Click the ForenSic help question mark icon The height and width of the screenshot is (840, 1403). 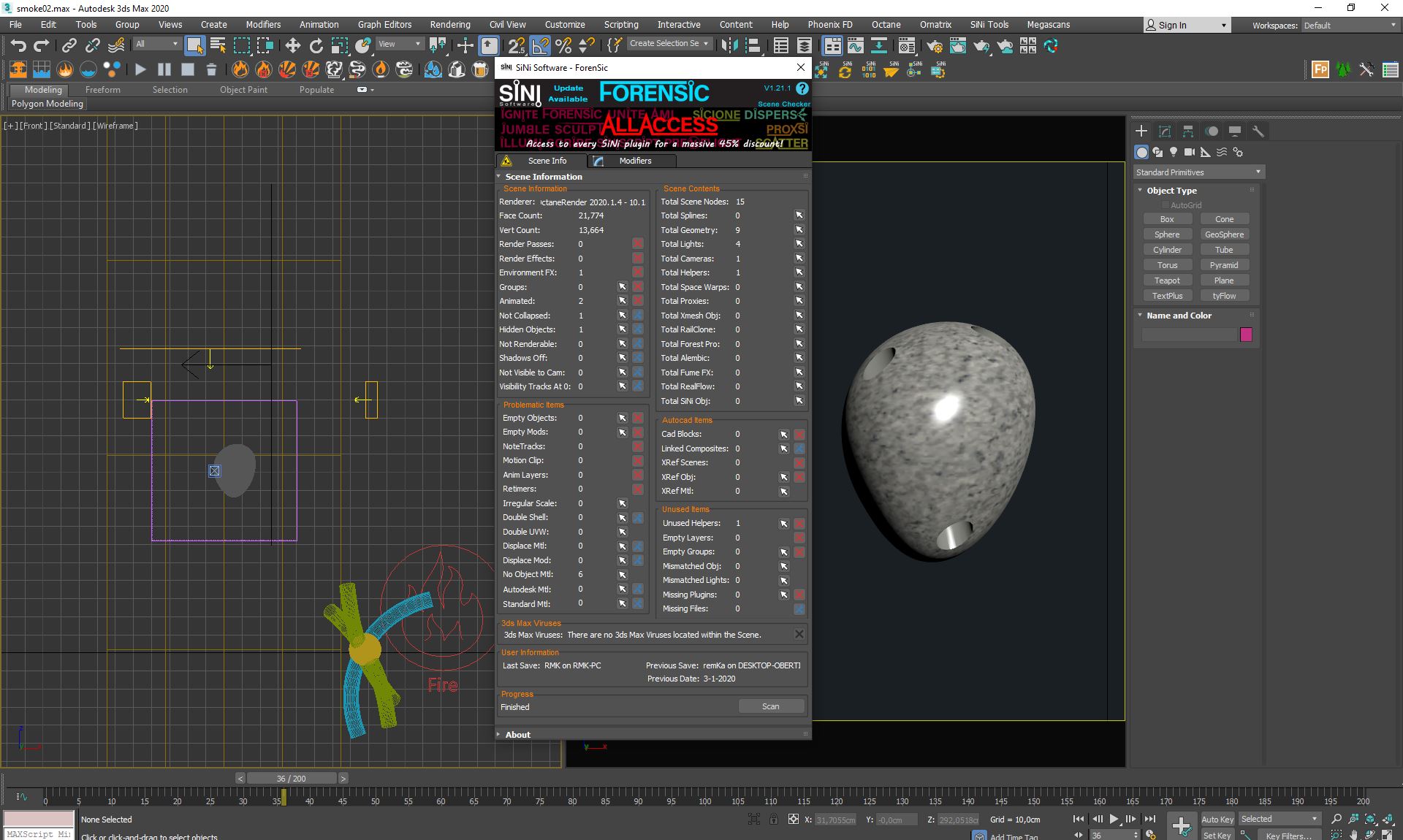(802, 88)
